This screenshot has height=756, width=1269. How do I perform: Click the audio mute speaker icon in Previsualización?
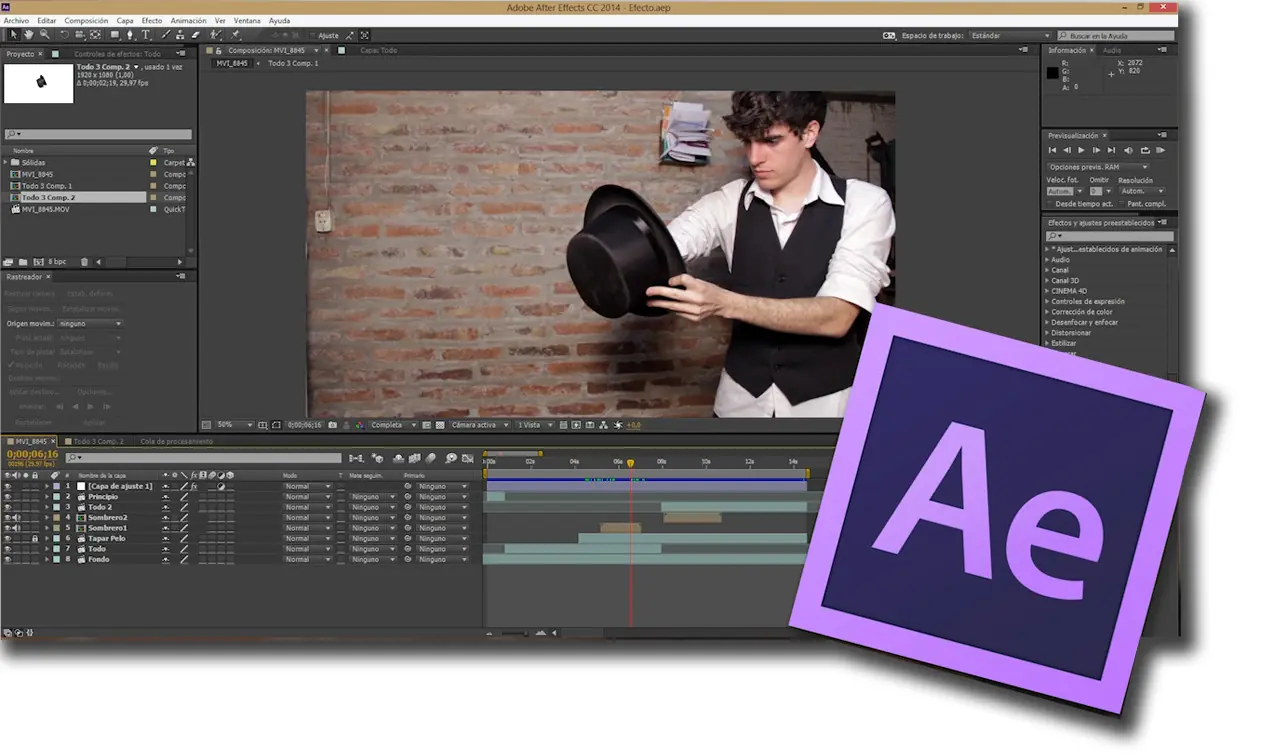click(1128, 150)
